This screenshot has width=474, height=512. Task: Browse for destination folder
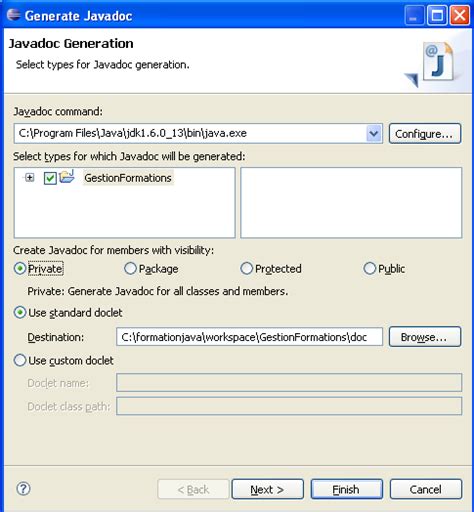tap(425, 337)
